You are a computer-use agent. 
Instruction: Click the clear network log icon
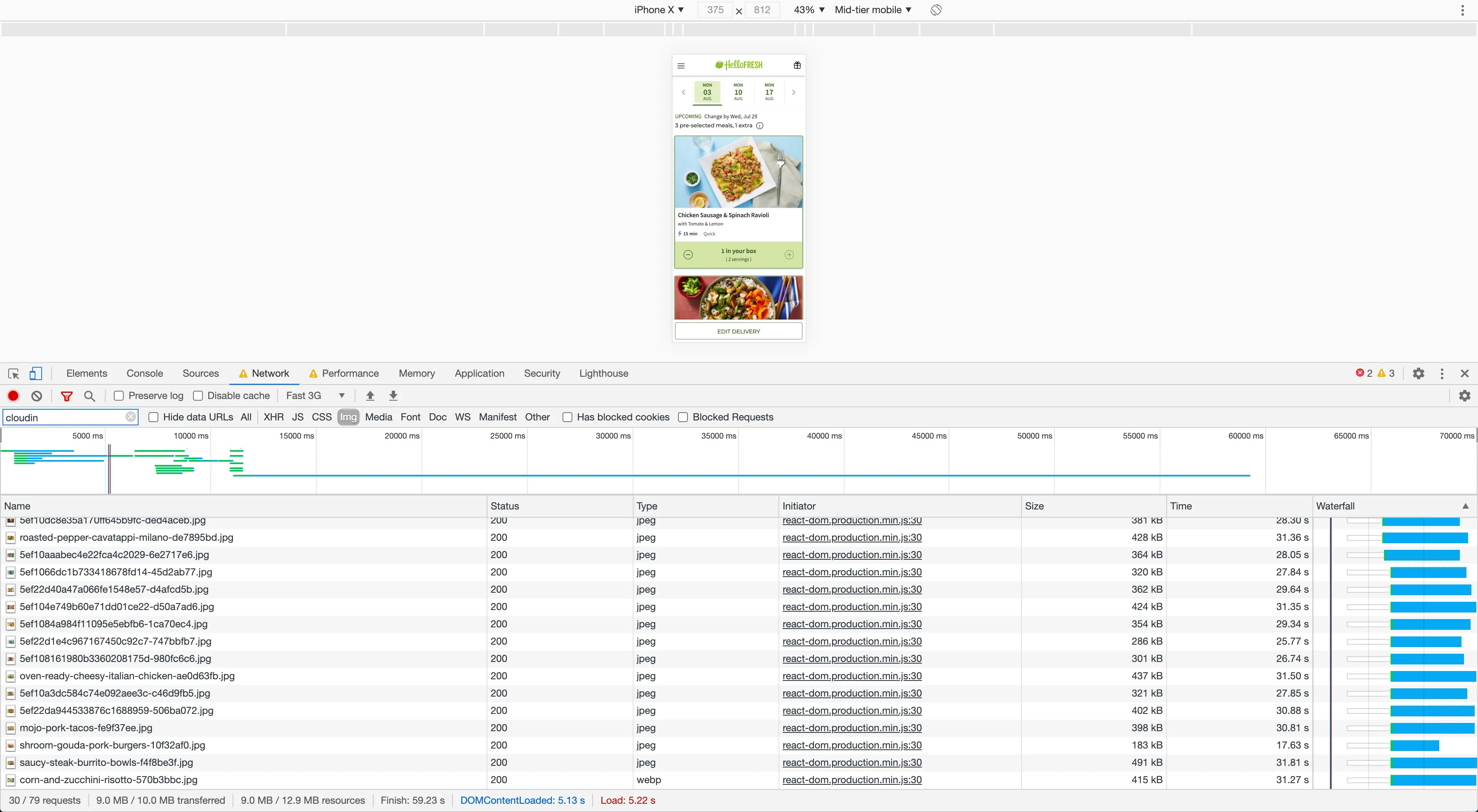[x=37, y=396]
